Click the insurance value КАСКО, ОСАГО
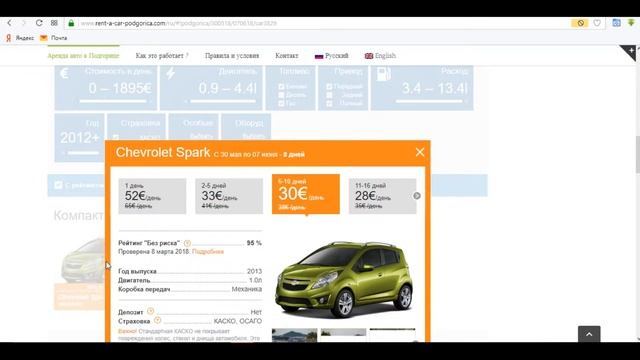This screenshot has width=640, height=360. click(x=238, y=321)
